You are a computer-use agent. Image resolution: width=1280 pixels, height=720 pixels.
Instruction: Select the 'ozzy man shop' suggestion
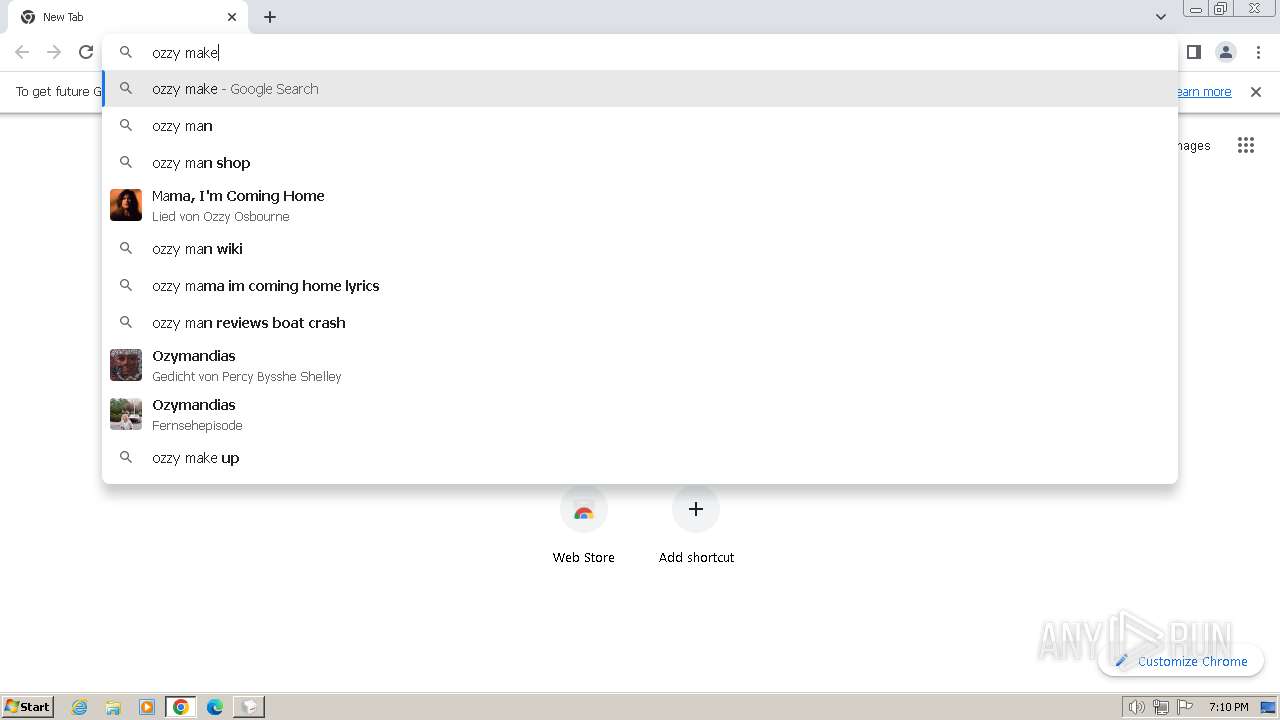[640, 163]
